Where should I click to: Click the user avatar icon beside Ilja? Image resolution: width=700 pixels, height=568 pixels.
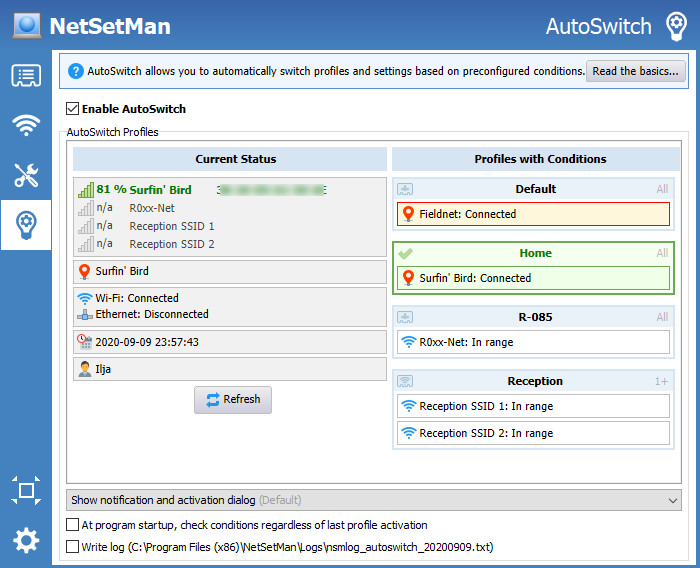click(84, 369)
